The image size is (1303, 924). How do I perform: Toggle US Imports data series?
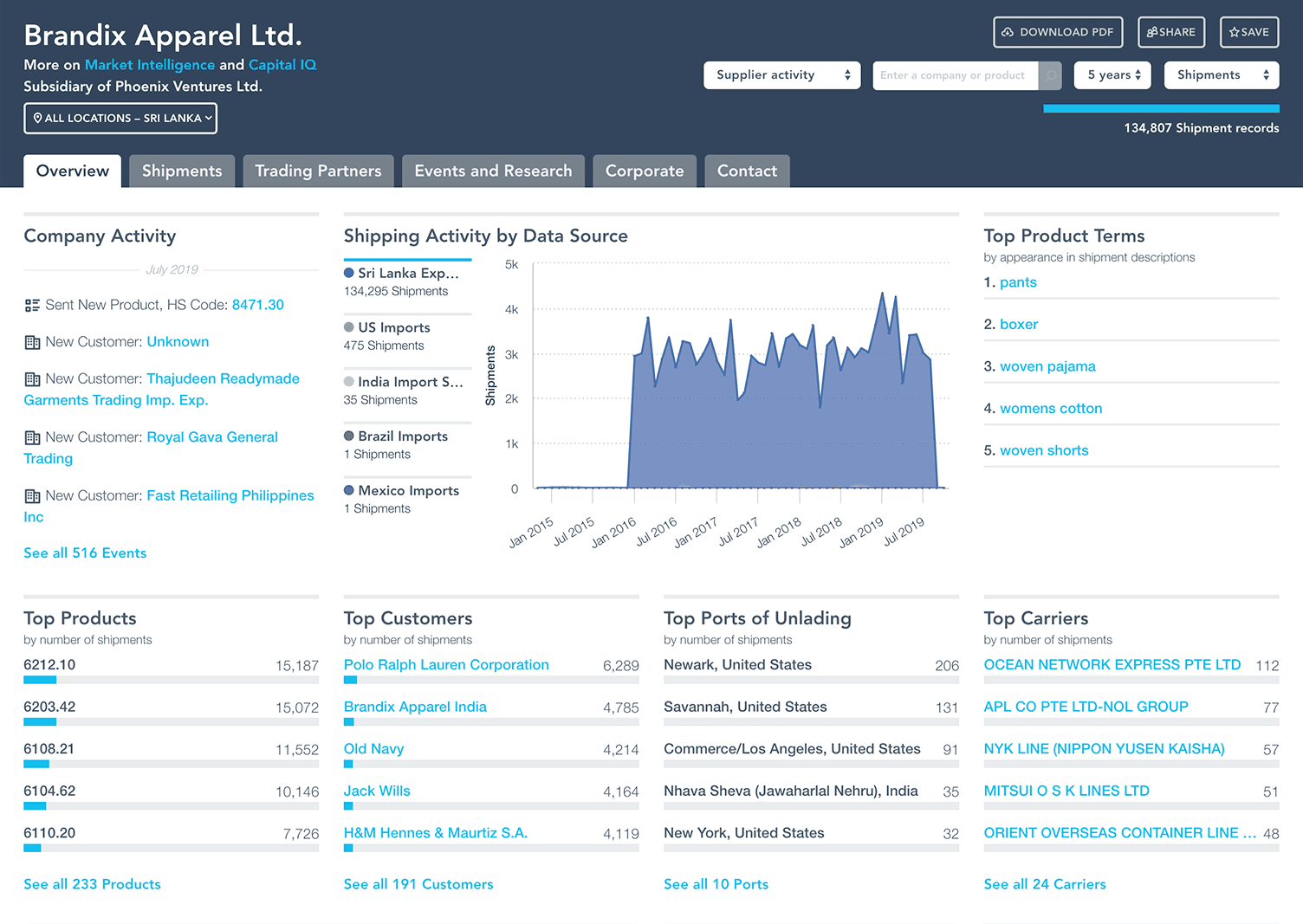click(407, 336)
